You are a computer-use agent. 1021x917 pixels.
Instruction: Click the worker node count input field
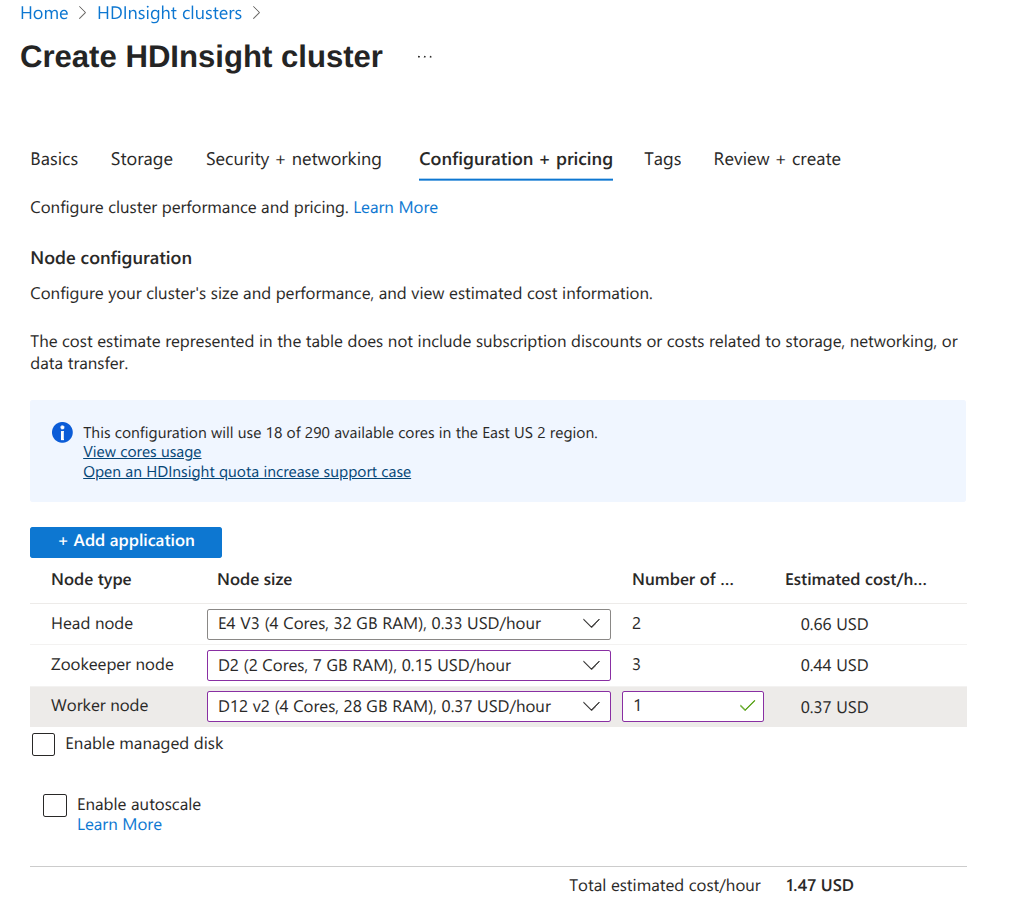(693, 707)
